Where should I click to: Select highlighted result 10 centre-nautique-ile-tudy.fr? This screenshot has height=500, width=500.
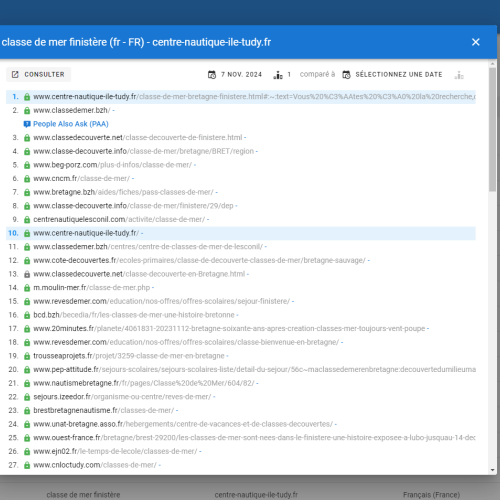pyautogui.click(x=241, y=233)
